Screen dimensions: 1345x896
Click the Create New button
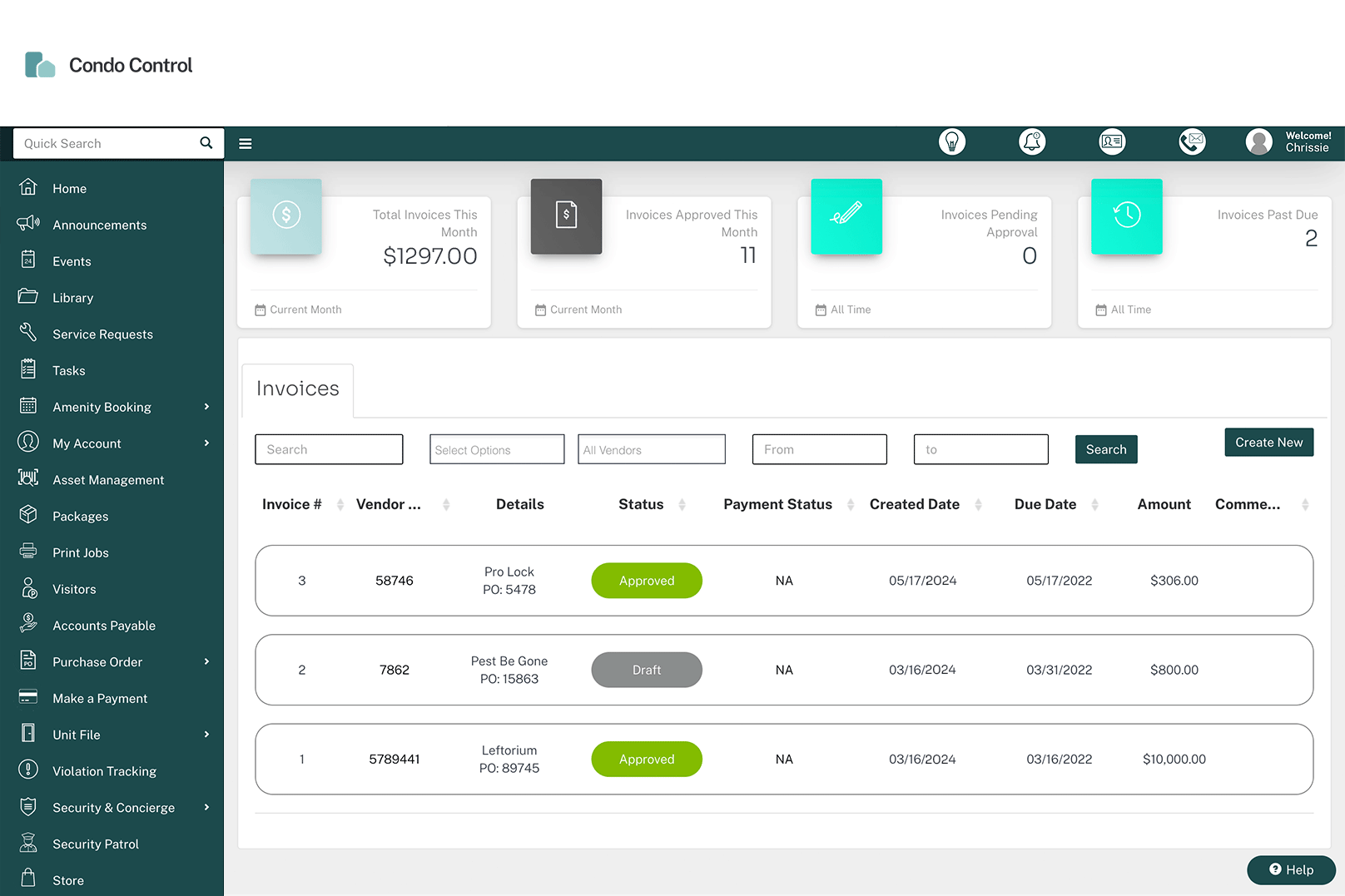(x=1268, y=442)
